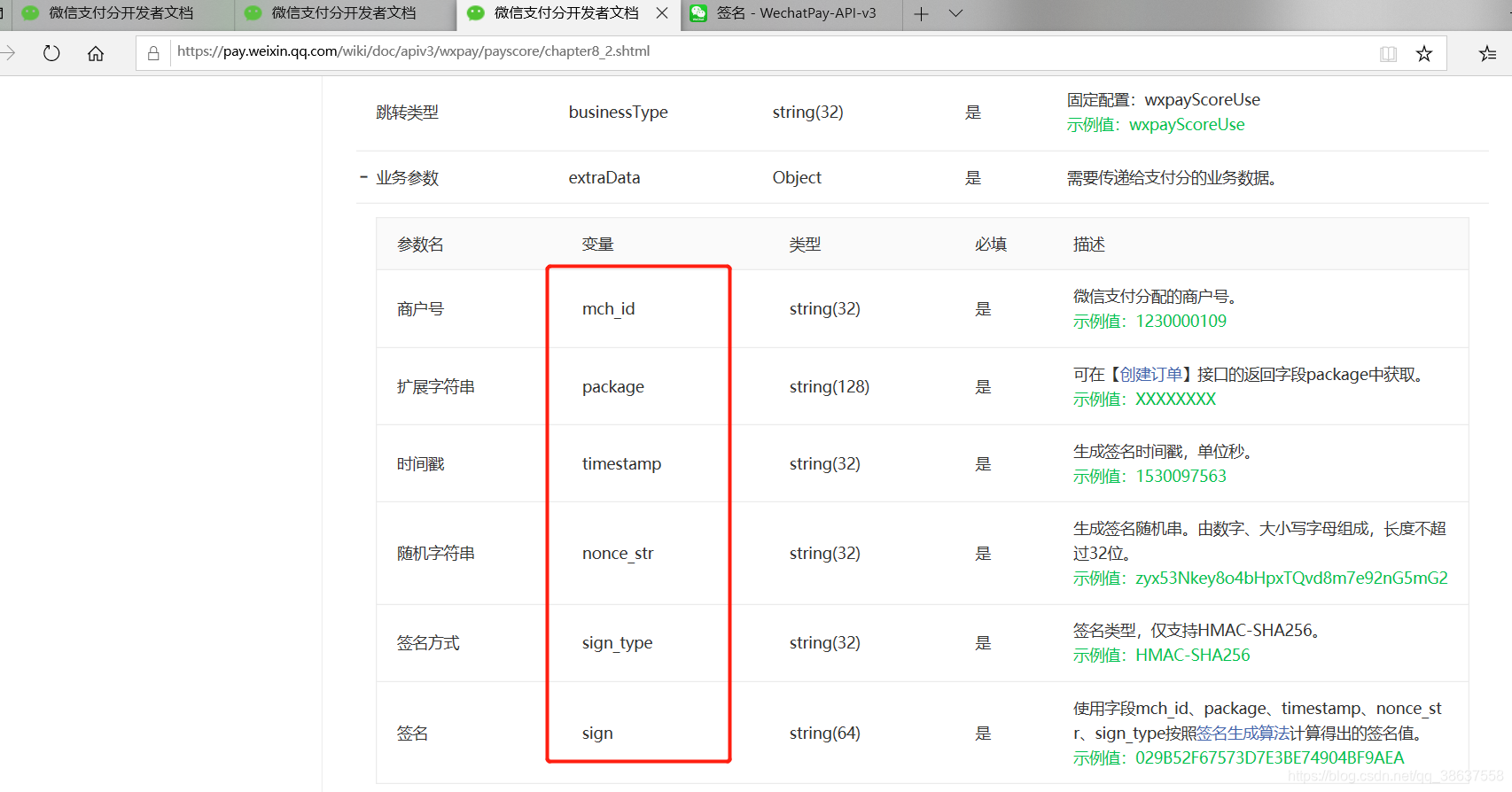1512x792 pixels.
Task: Click the Object type of extraData
Action: [x=797, y=178]
